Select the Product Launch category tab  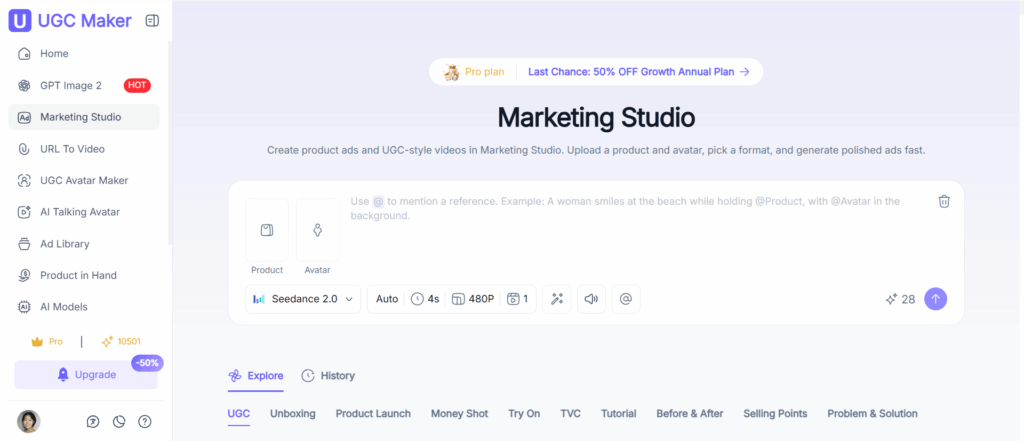click(373, 414)
